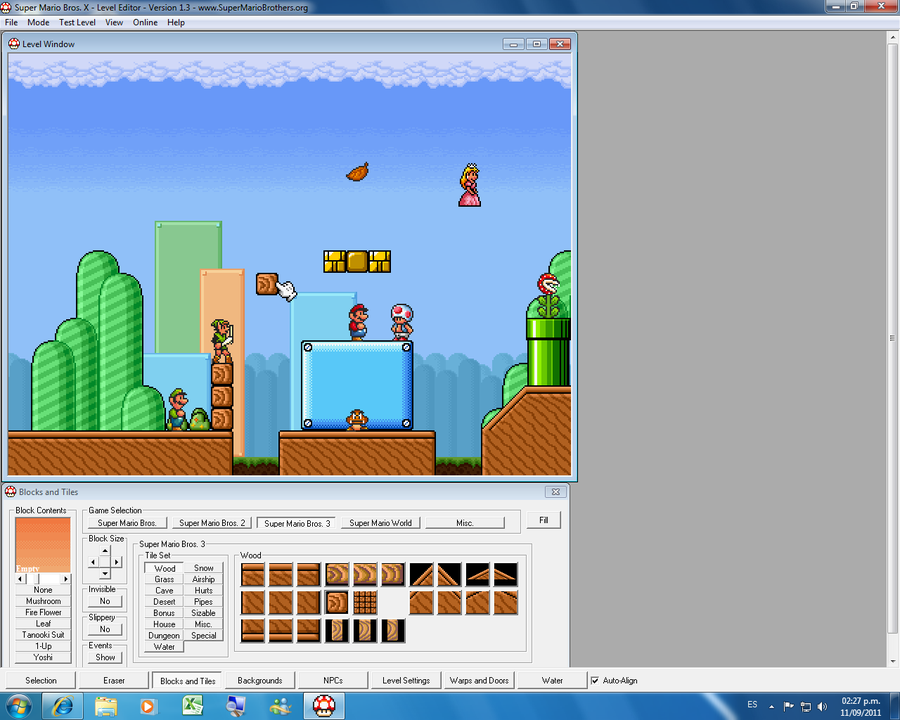Increase block size with the up arrow
The width and height of the screenshot is (900, 720).
point(105,550)
